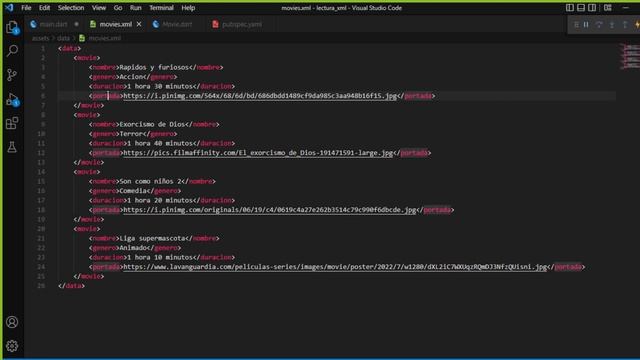Open the View menu
This screenshot has height=360, width=640.
pyautogui.click(x=98, y=8)
